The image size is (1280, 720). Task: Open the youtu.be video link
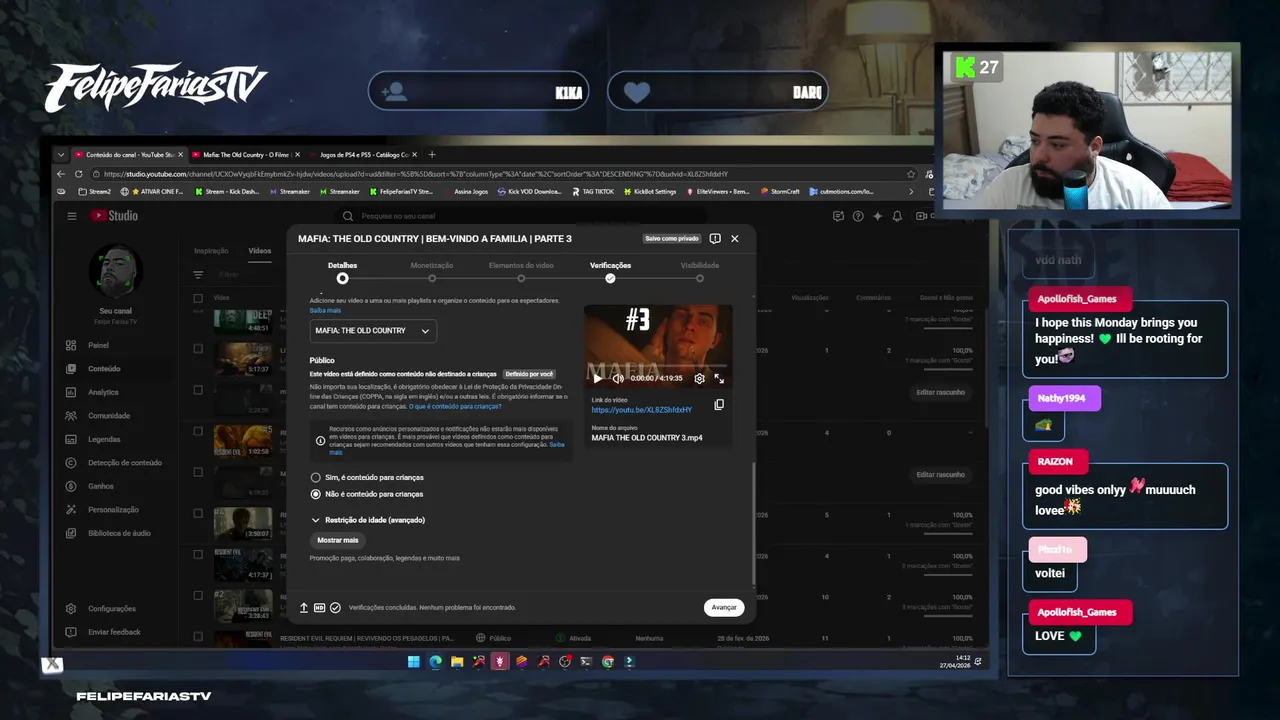tap(641, 410)
